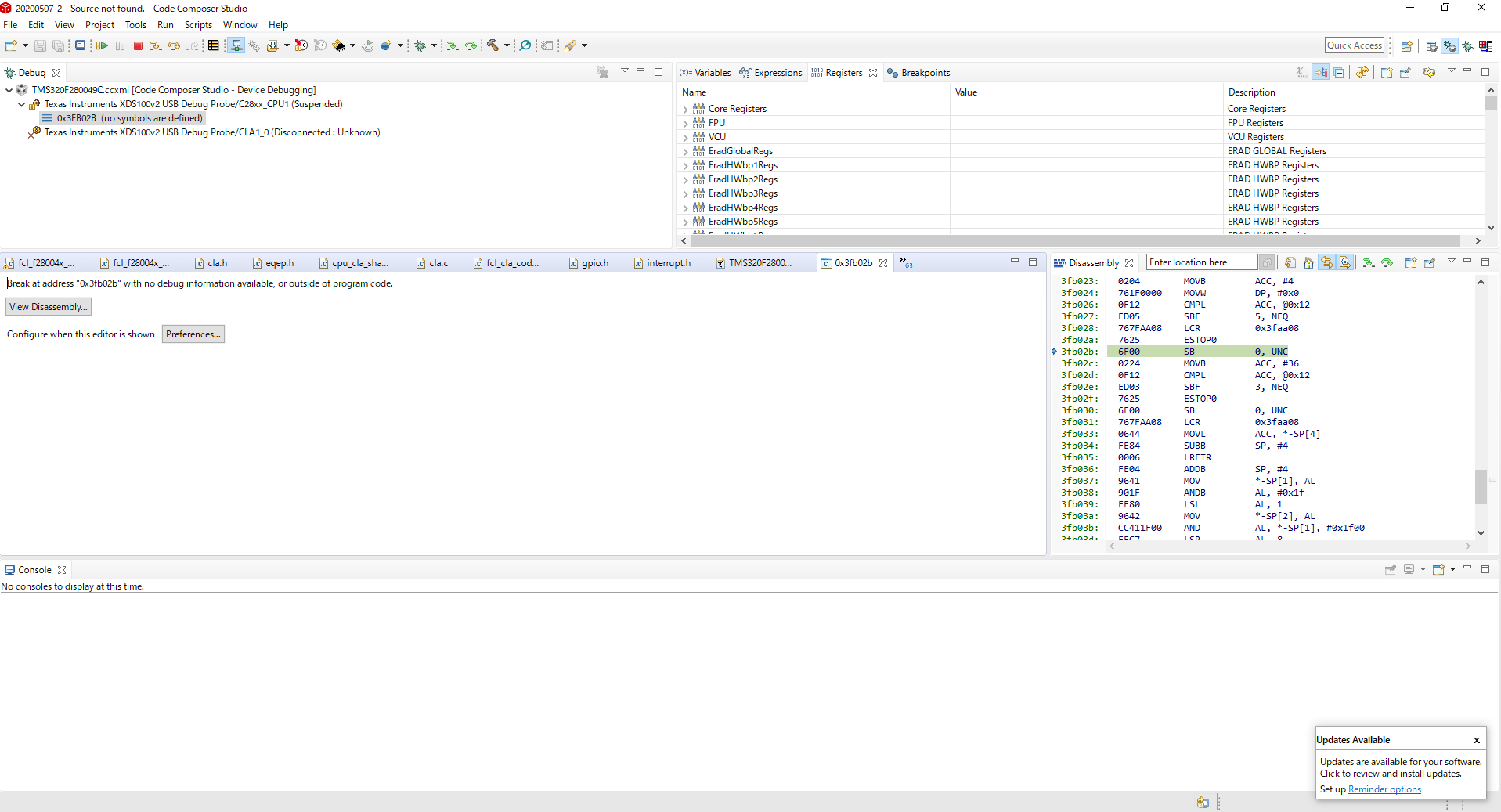Viewport: 1501px width, 812px height.
Task: Click the Open Perspective icon
Action: coord(1406,46)
